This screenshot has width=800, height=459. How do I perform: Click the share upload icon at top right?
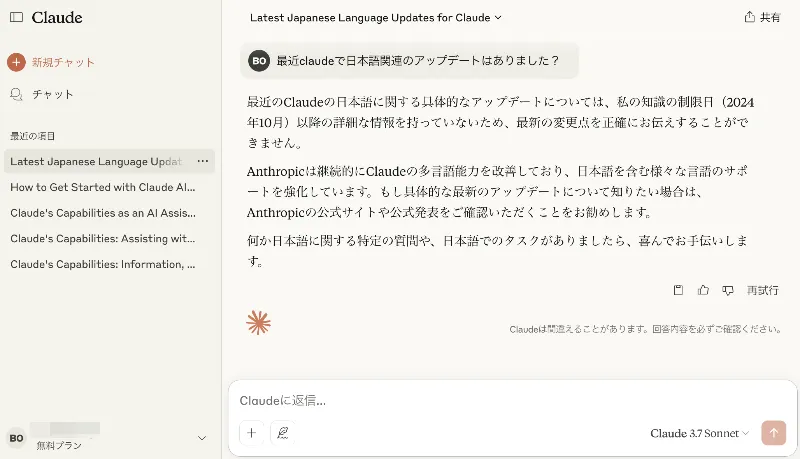click(749, 17)
